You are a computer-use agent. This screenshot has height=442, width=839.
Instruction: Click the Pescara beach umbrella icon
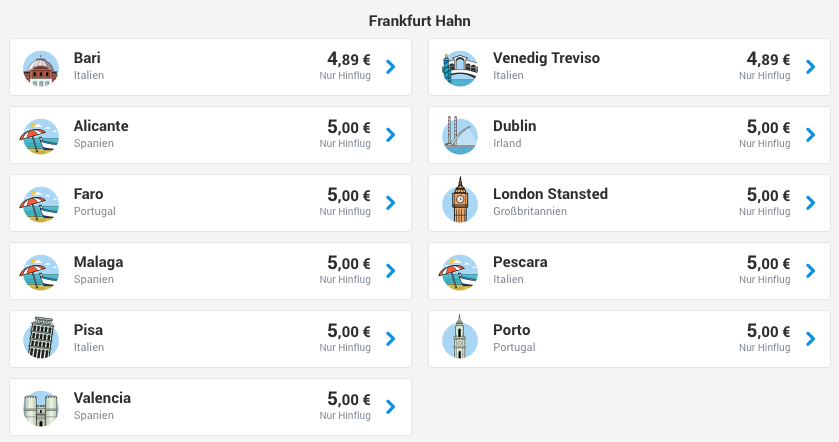click(459, 272)
